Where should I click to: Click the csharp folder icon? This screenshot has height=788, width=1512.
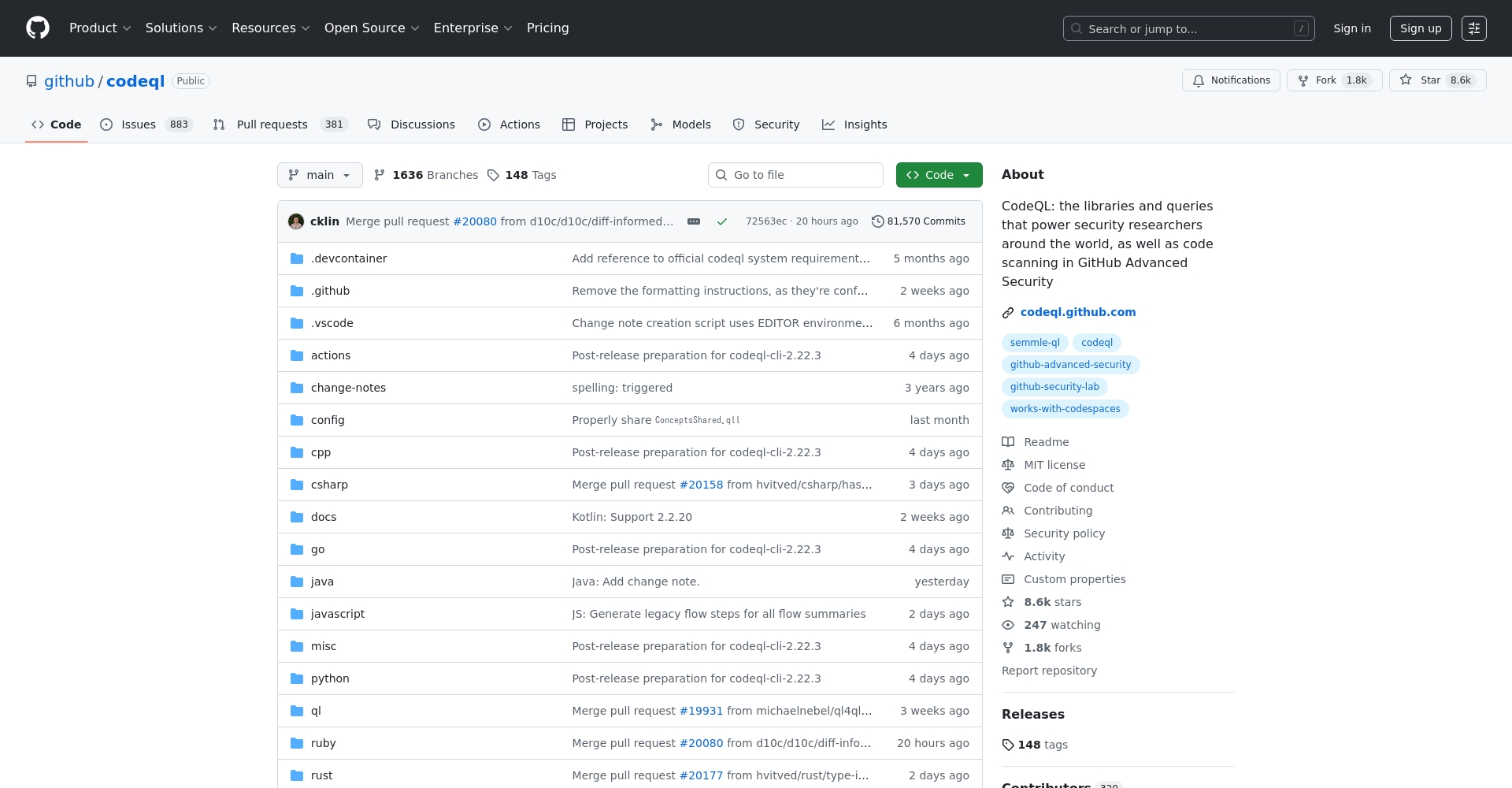(297, 485)
